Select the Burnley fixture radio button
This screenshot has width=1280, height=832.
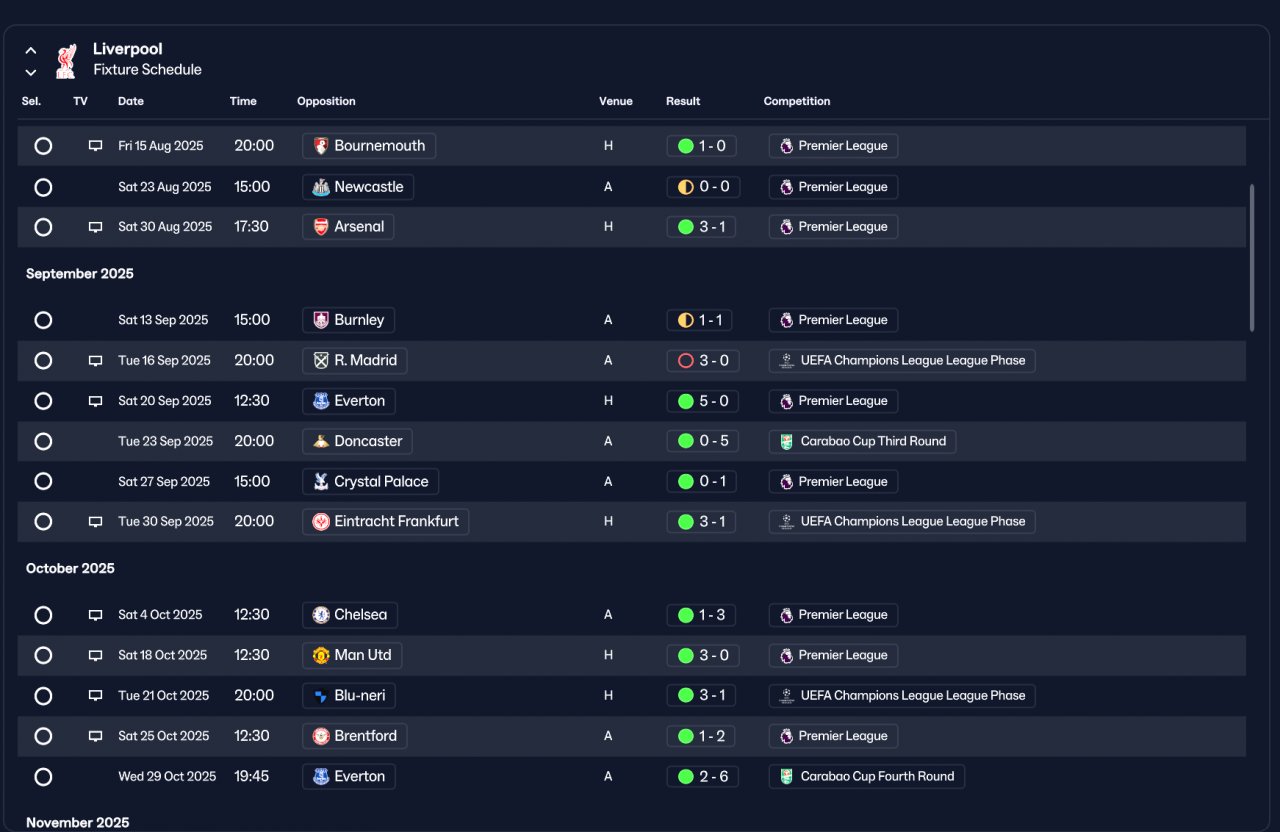pyautogui.click(x=43, y=320)
